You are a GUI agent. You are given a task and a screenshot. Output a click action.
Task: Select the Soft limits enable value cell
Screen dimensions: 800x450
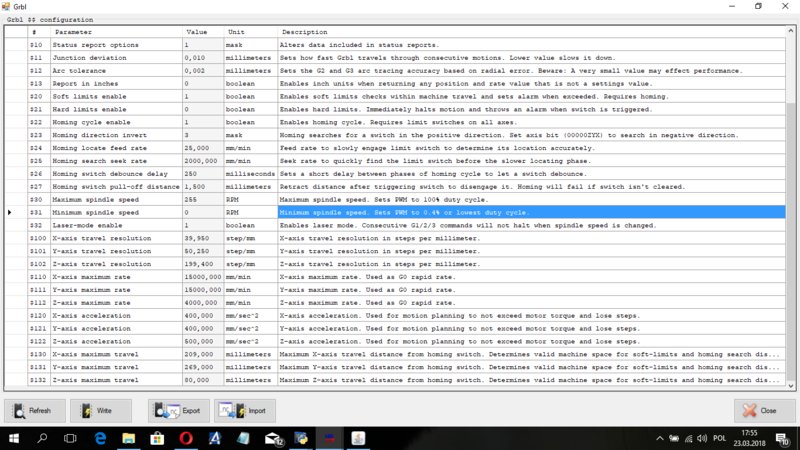[203, 96]
